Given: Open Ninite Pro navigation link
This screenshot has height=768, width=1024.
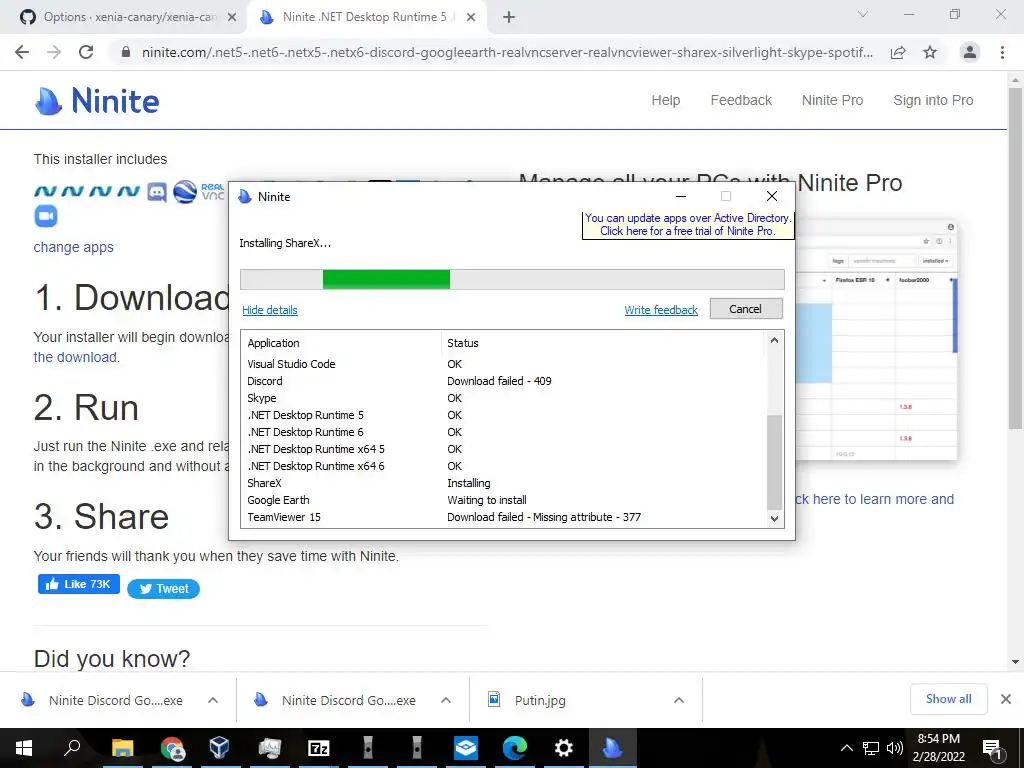Looking at the screenshot, I should click(x=832, y=100).
